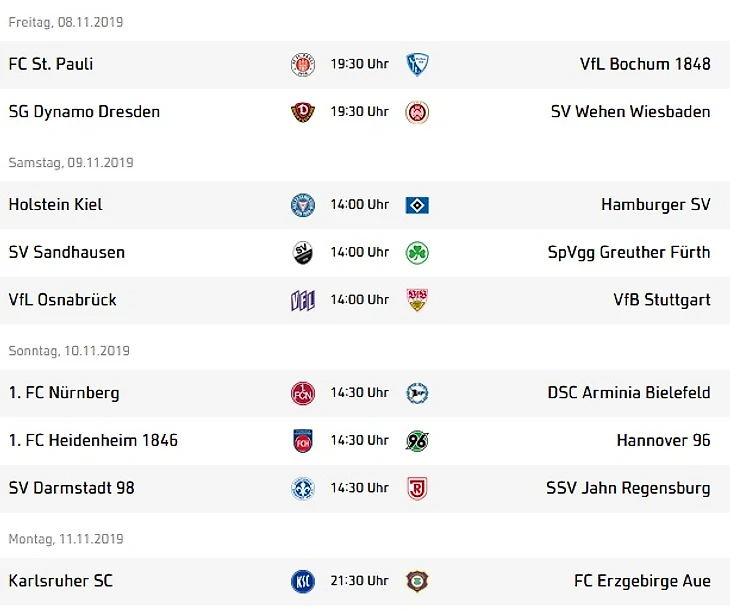
Task: Click the Sonntag, 10.11.2019 date header
Action: point(69,351)
